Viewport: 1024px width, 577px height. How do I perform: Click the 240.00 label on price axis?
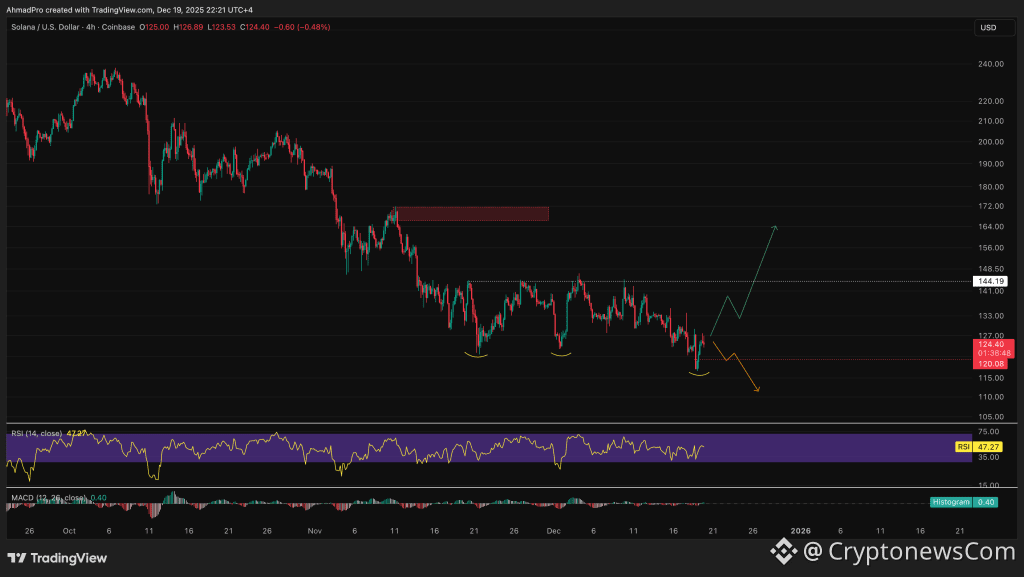click(x=991, y=64)
